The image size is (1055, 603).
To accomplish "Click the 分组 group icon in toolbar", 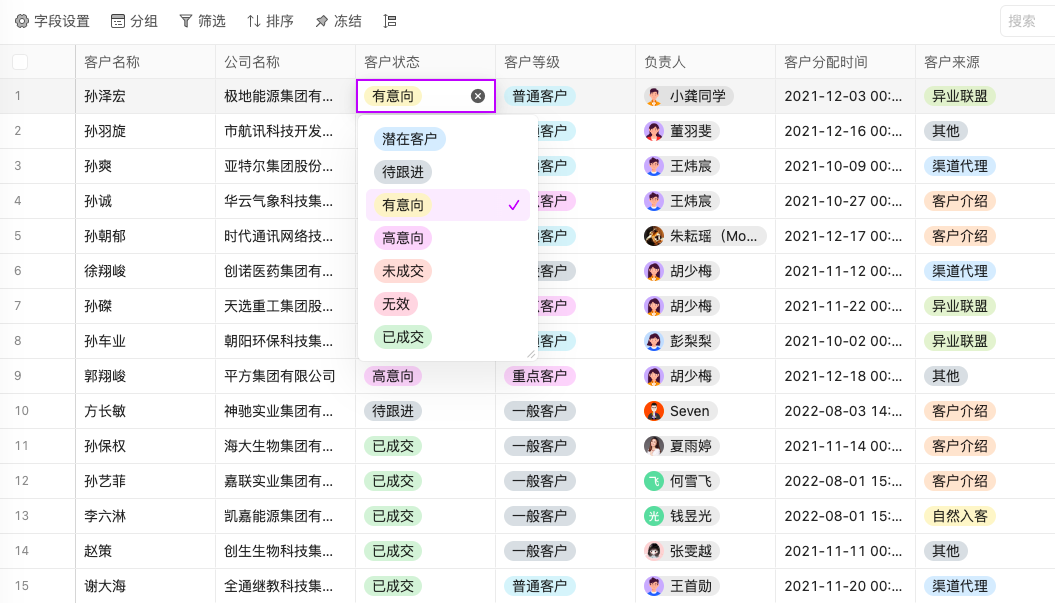I will 118,21.
